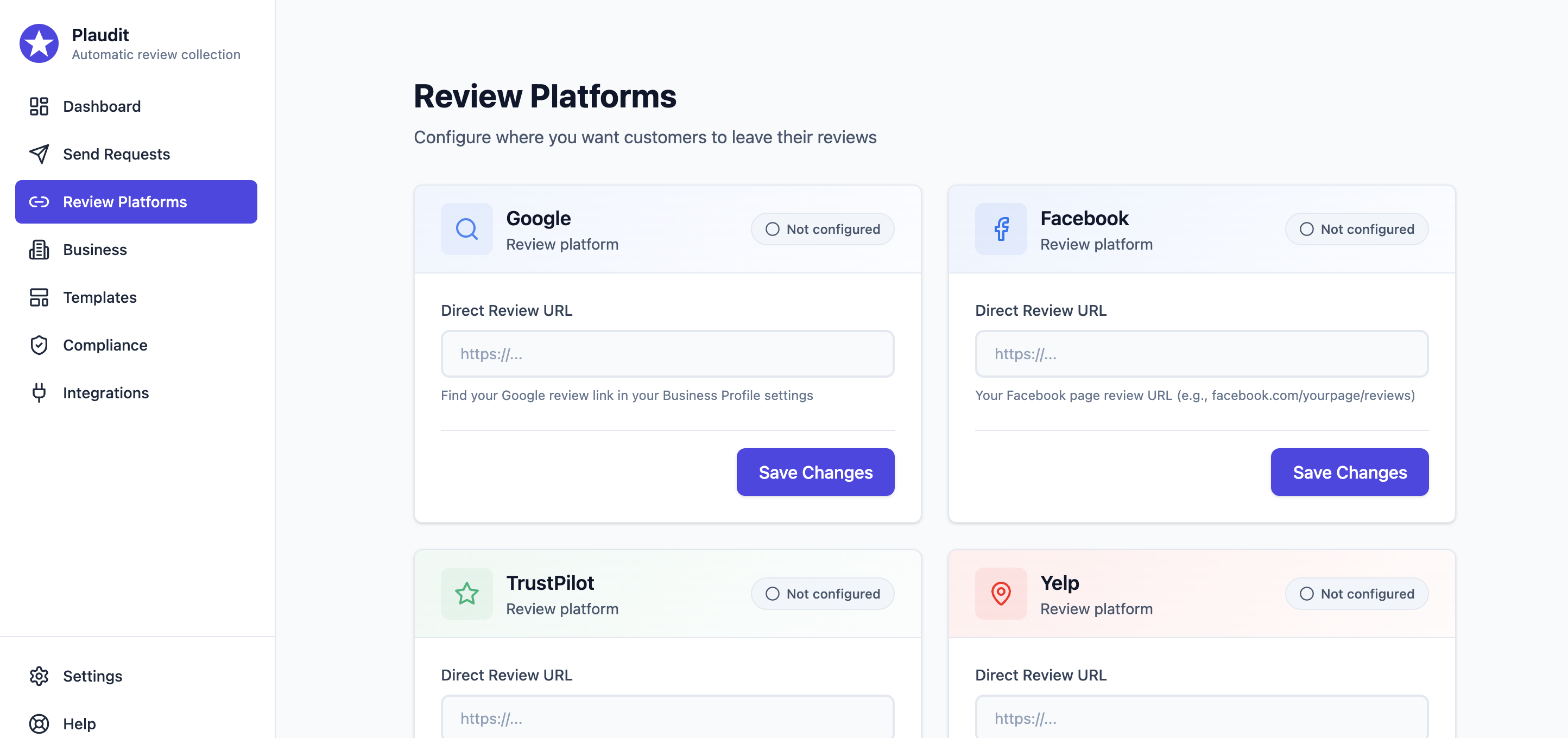Click the Help lifebuoy icon
This screenshot has width=1568, height=738.
(x=39, y=723)
